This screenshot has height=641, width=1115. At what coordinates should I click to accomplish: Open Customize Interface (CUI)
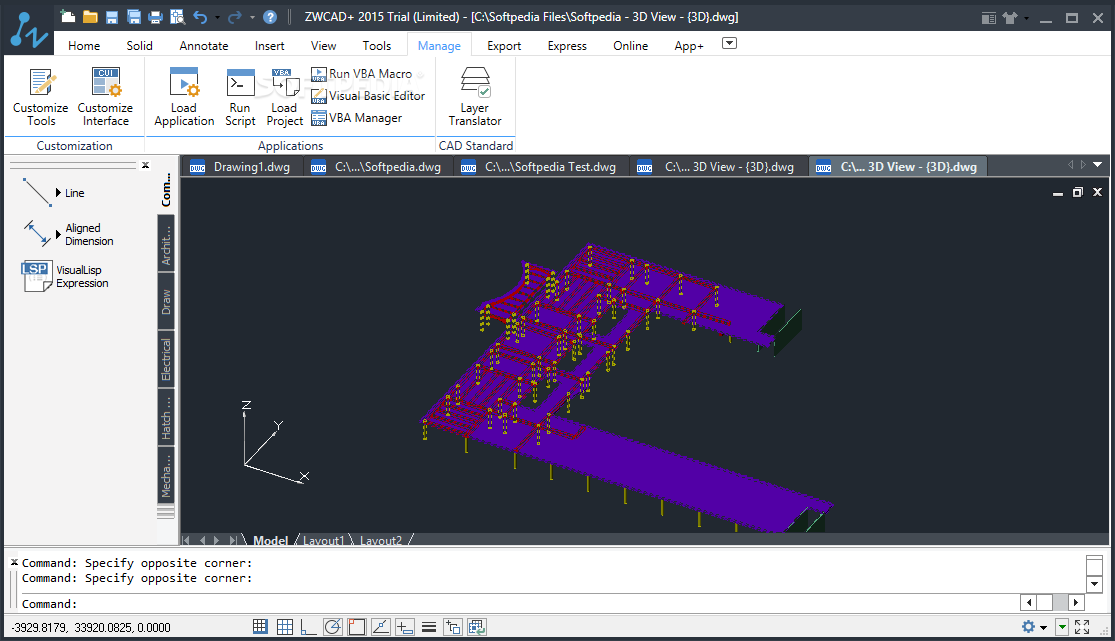[105, 97]
